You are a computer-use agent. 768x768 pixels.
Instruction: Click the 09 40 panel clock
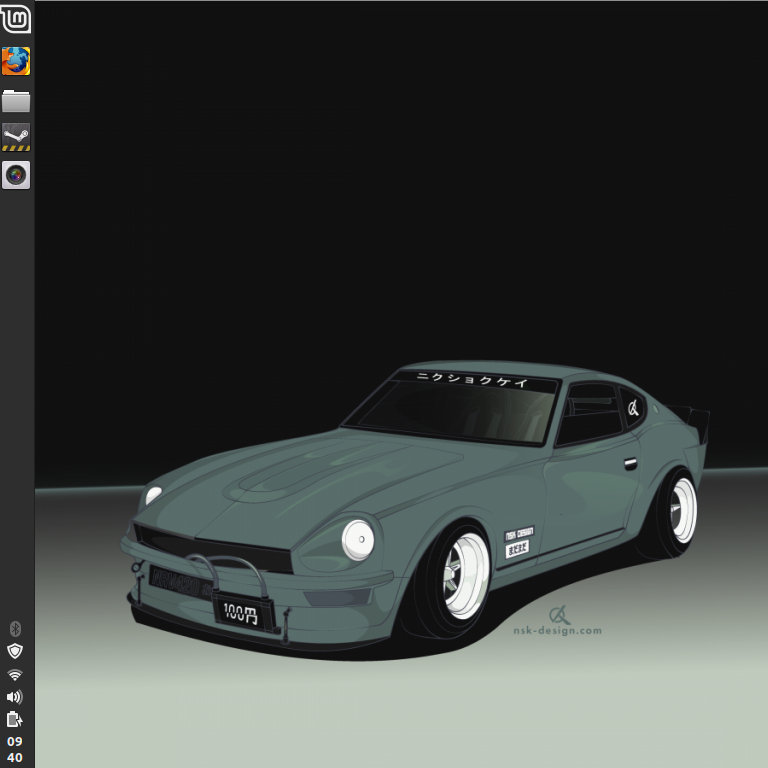[x=15, y=750]
